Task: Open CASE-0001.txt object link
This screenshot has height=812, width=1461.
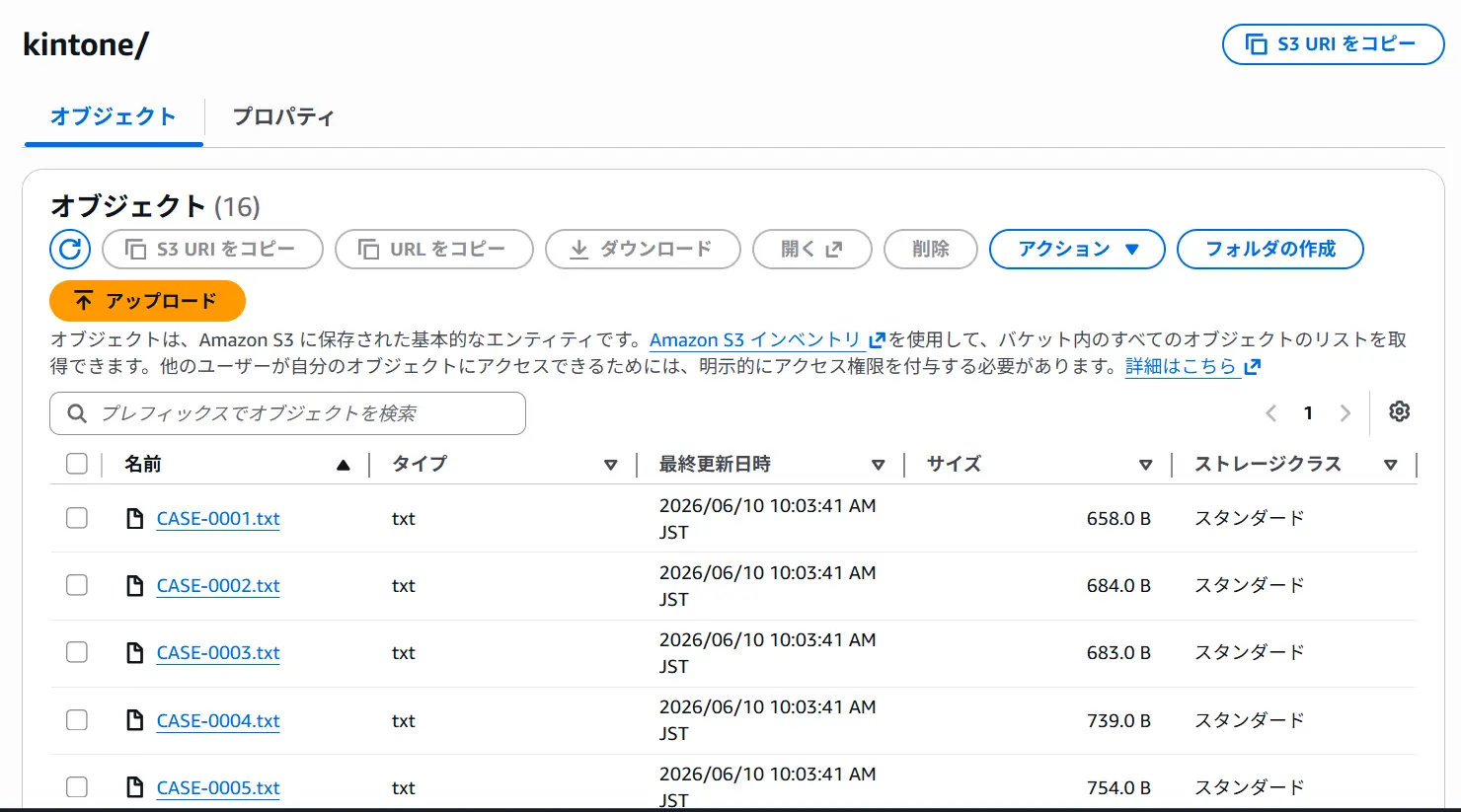Action: 218,519
